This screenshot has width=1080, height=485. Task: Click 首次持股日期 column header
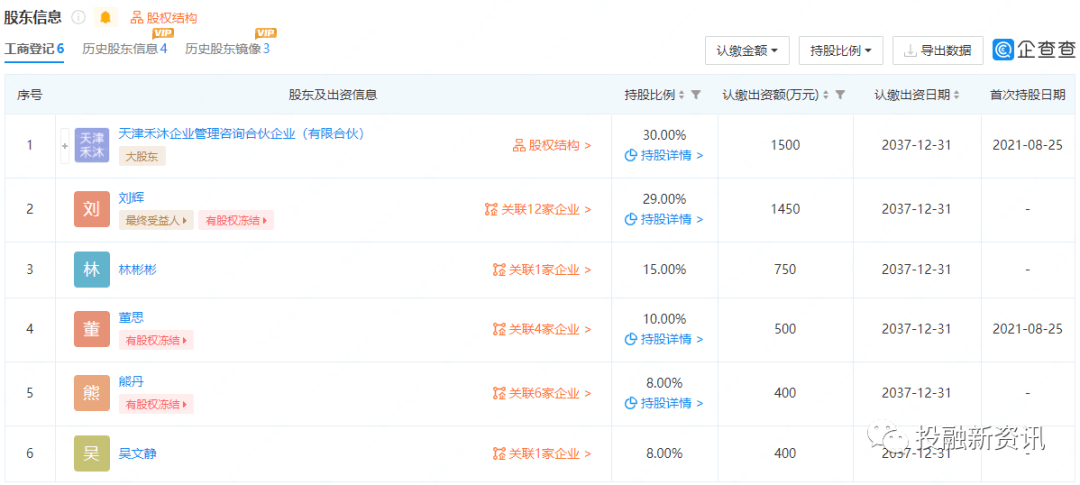[1027, 95]
